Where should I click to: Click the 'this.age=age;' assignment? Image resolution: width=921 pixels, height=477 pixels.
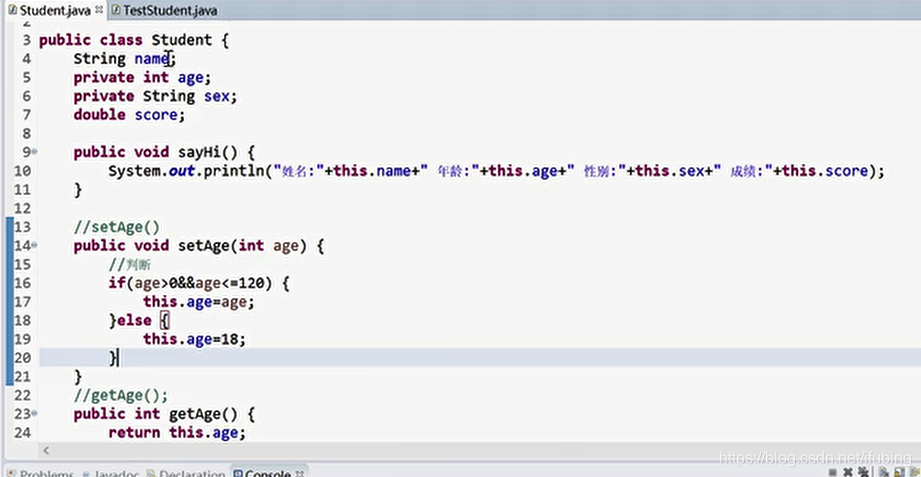(x=199, y=302)
